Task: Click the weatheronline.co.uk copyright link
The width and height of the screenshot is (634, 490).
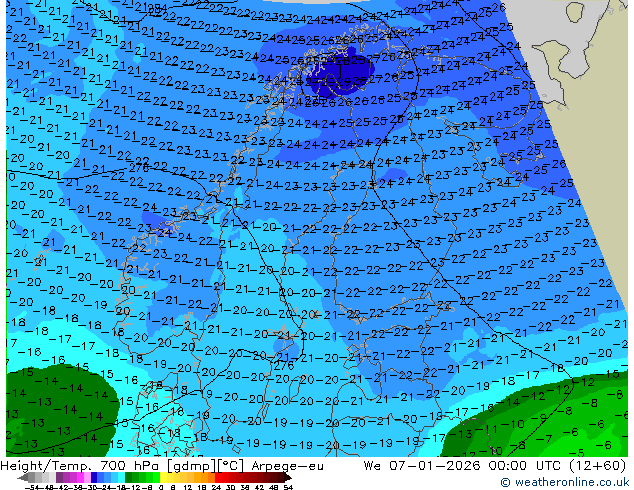Action: click(564, 482)
